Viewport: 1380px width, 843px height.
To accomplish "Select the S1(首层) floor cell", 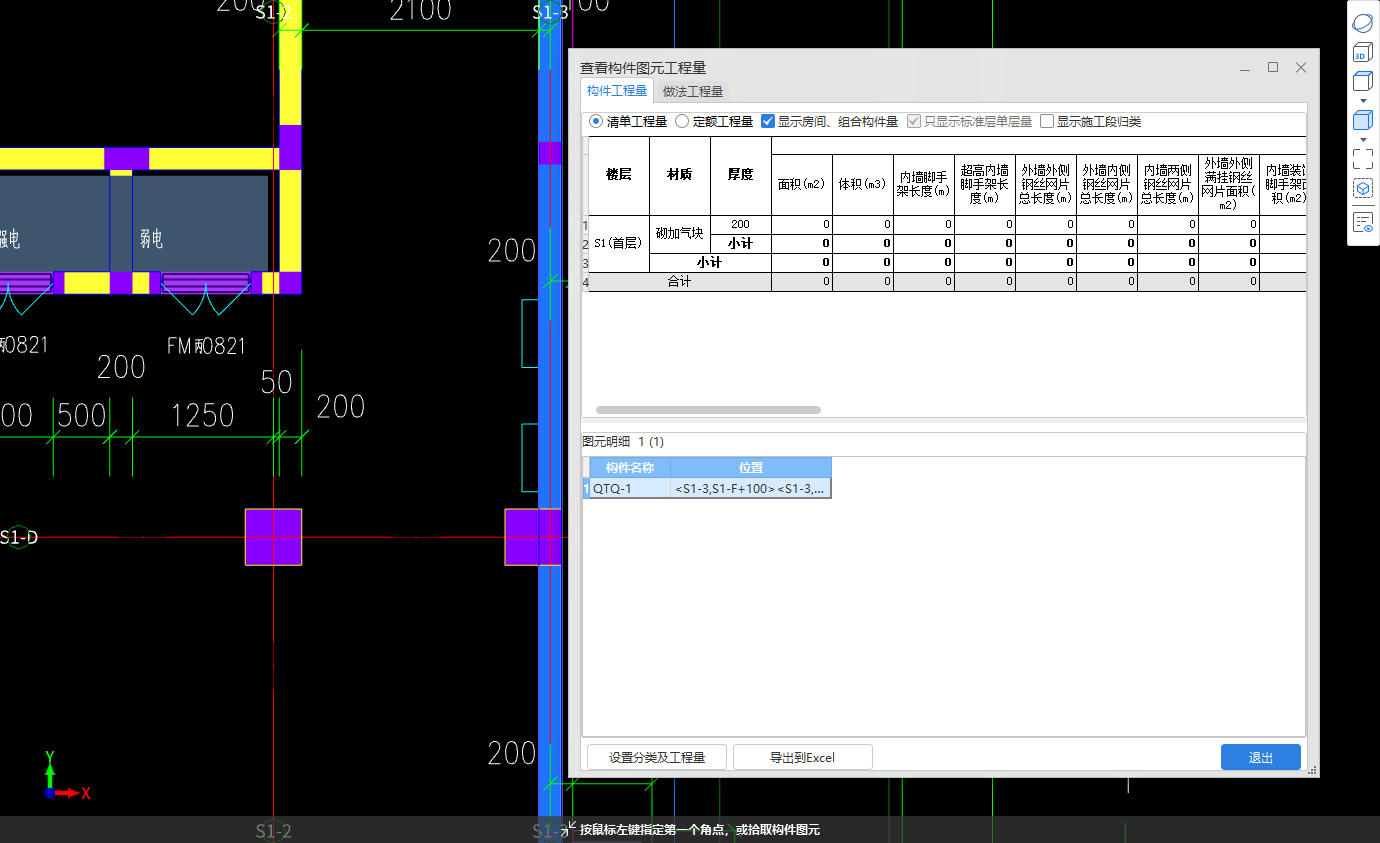I will pos(619,243).
